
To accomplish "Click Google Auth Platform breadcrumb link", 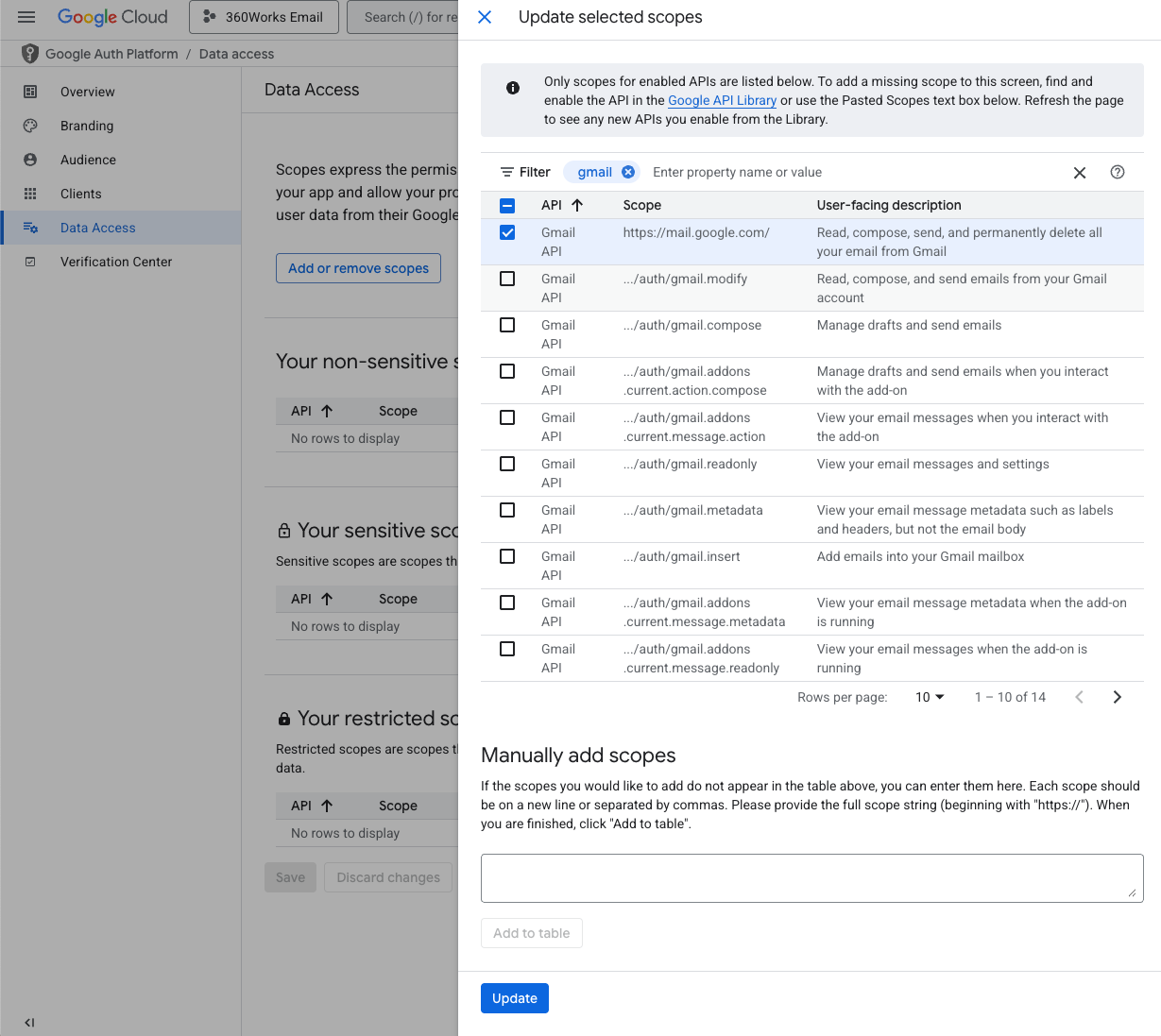I will (x=111, y=54).
